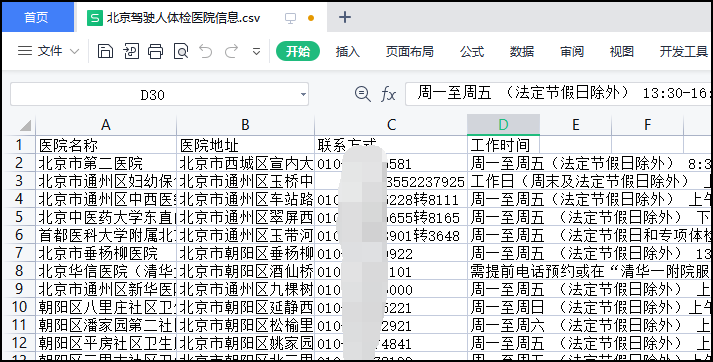Click the WPS spreadsheet icon on file tab
This screenshot has height=362, width=713.
[95, 18]
